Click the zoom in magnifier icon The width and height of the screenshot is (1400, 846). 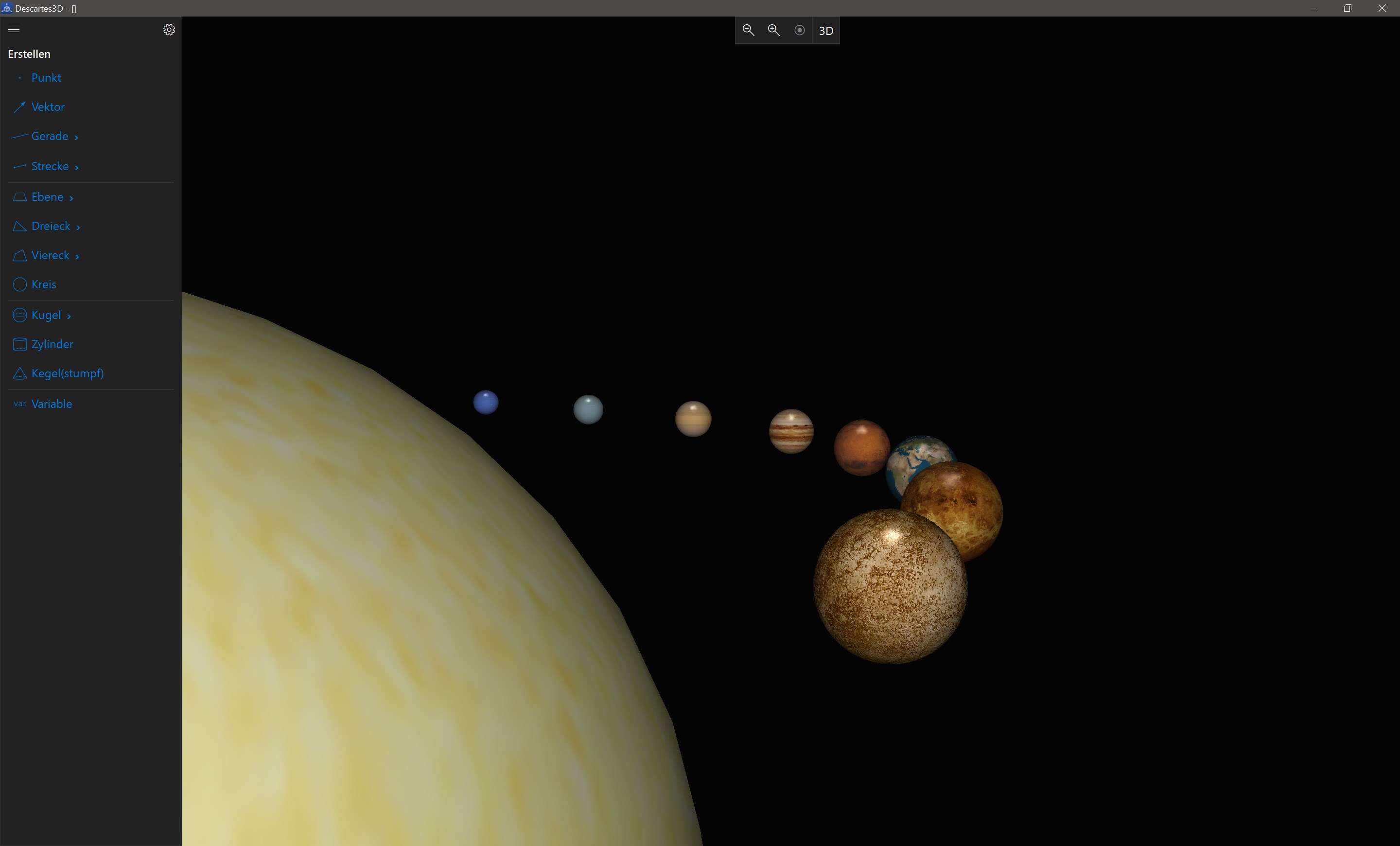coord(774,31)
